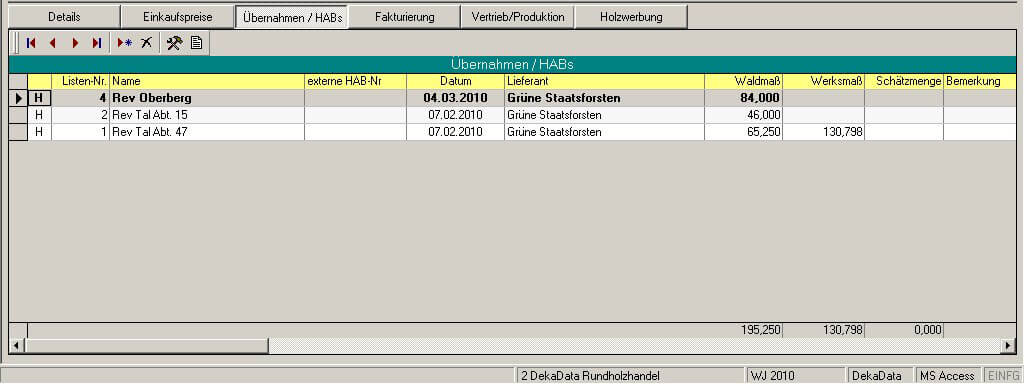Click list number 4 cell
The image size is (1024, 384).
pos(80,99)
